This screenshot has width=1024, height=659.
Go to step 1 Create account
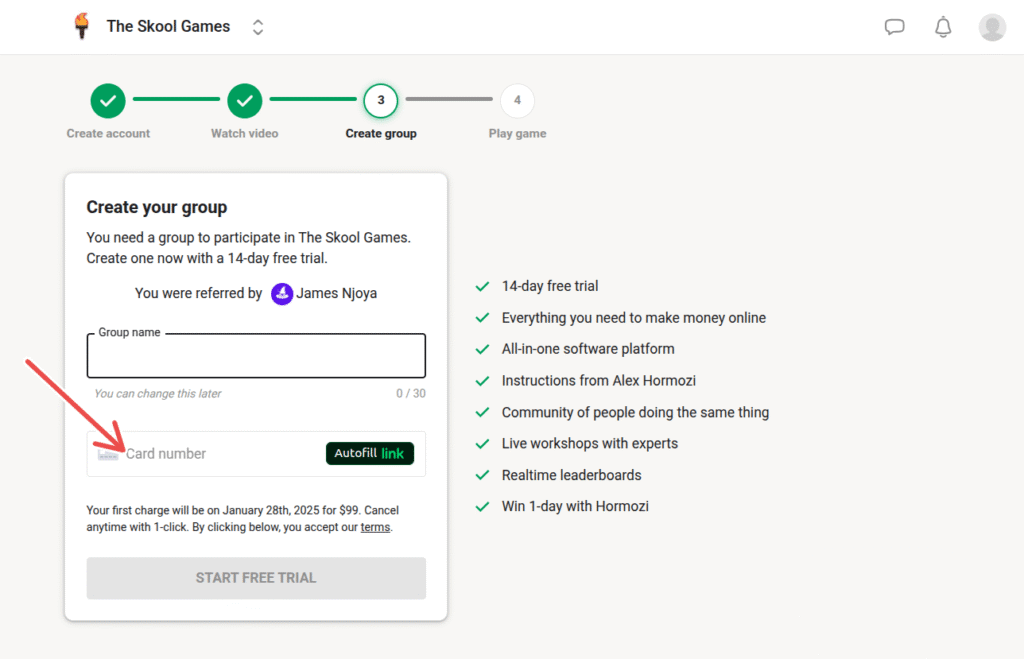(x=108, y=101)
